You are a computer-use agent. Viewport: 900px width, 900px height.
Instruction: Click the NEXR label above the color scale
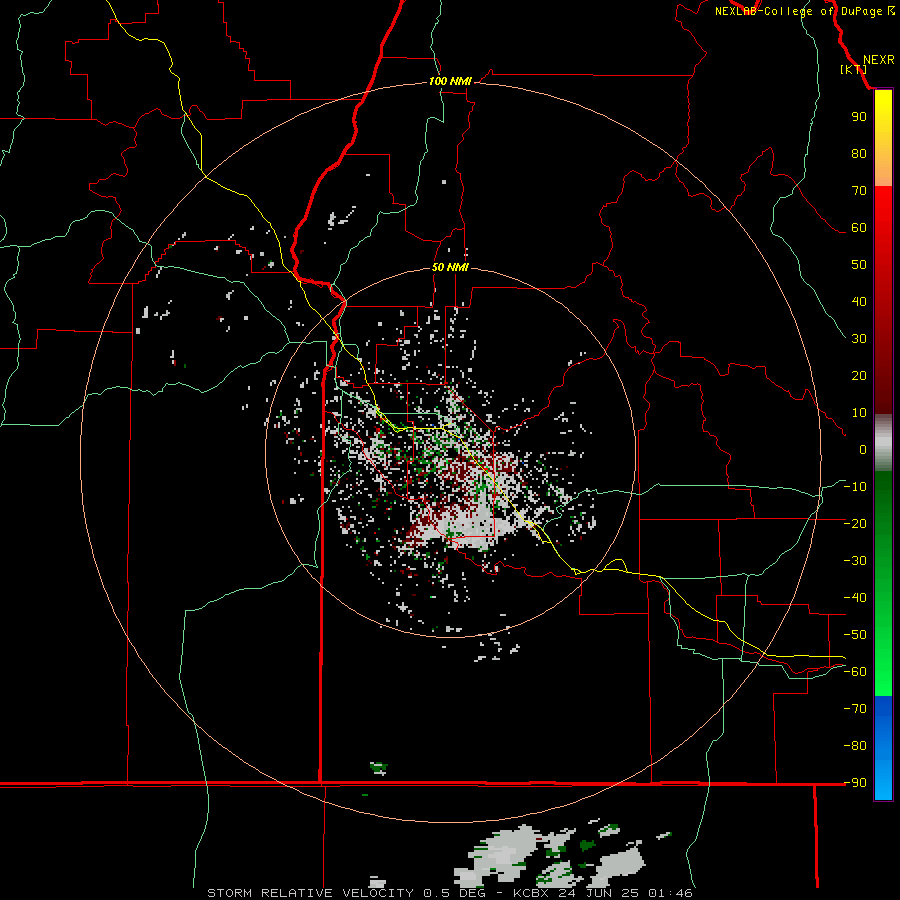pyautogui.click(x=878, y=60)
